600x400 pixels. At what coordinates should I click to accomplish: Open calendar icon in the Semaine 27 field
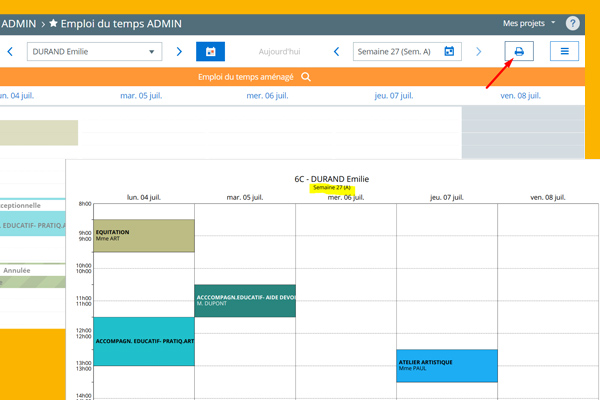pyautogui.click(x=449, y=51)
